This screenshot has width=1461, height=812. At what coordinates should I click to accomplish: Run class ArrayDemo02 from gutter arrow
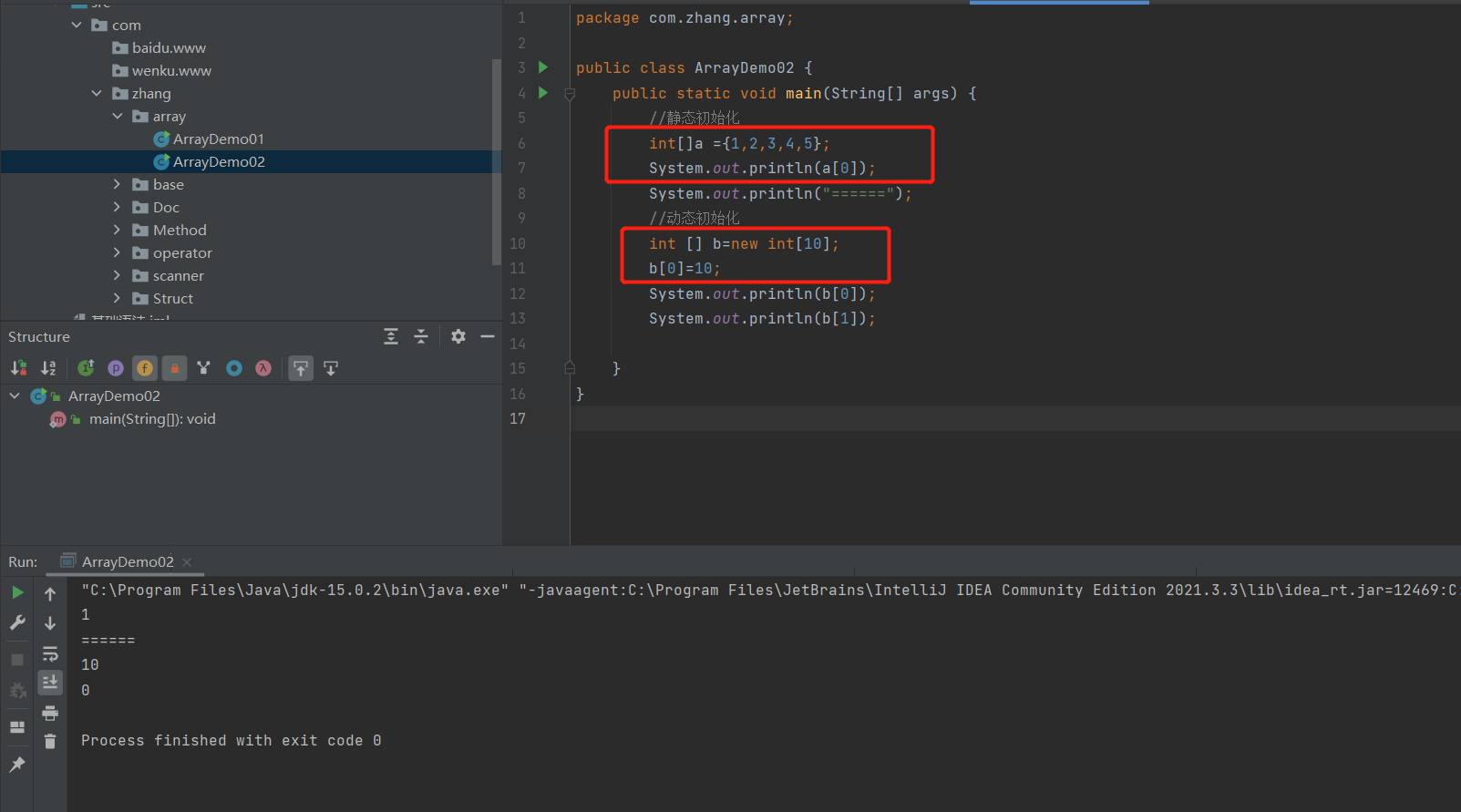(x=543, y=67)
